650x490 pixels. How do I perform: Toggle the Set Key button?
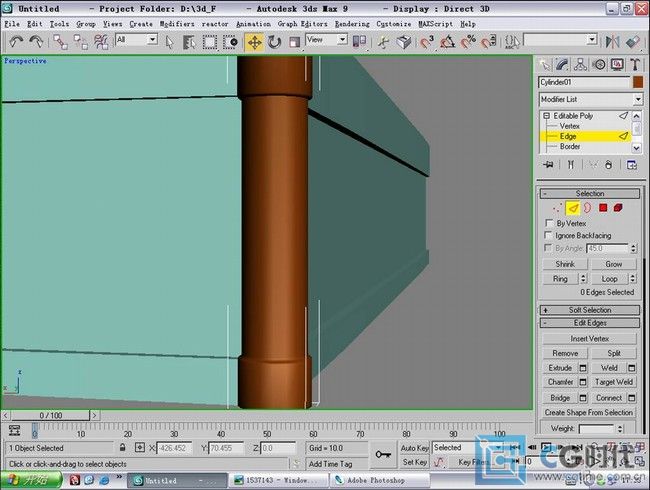pyautogui.click(x=414, y=462)
